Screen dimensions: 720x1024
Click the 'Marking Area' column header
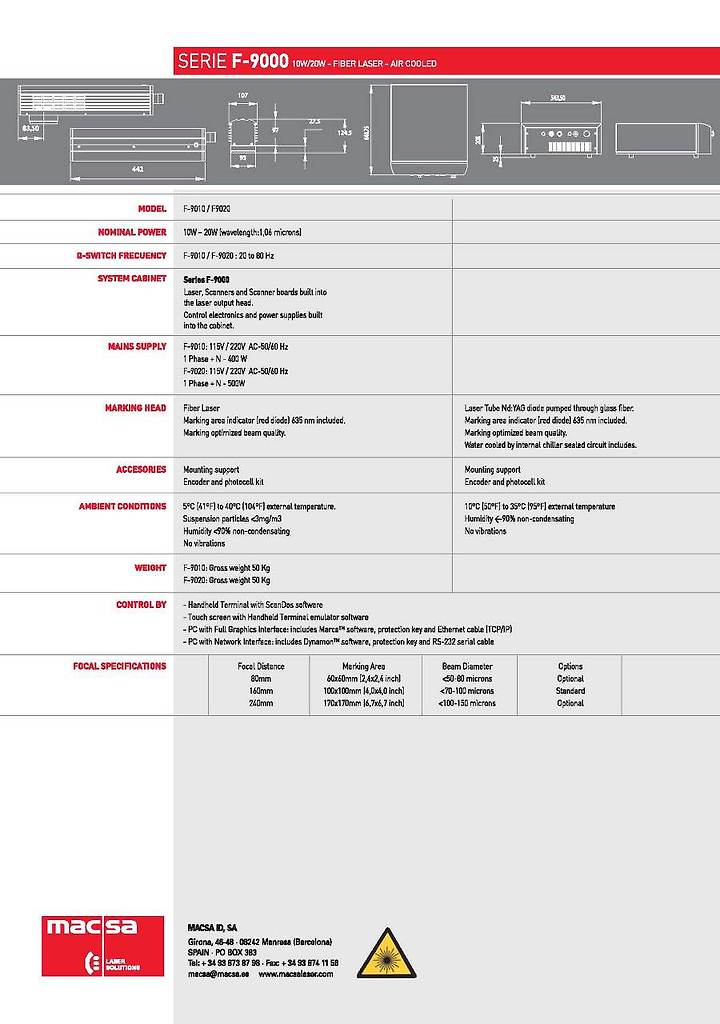pyautogui.click(x=364, y=666)
